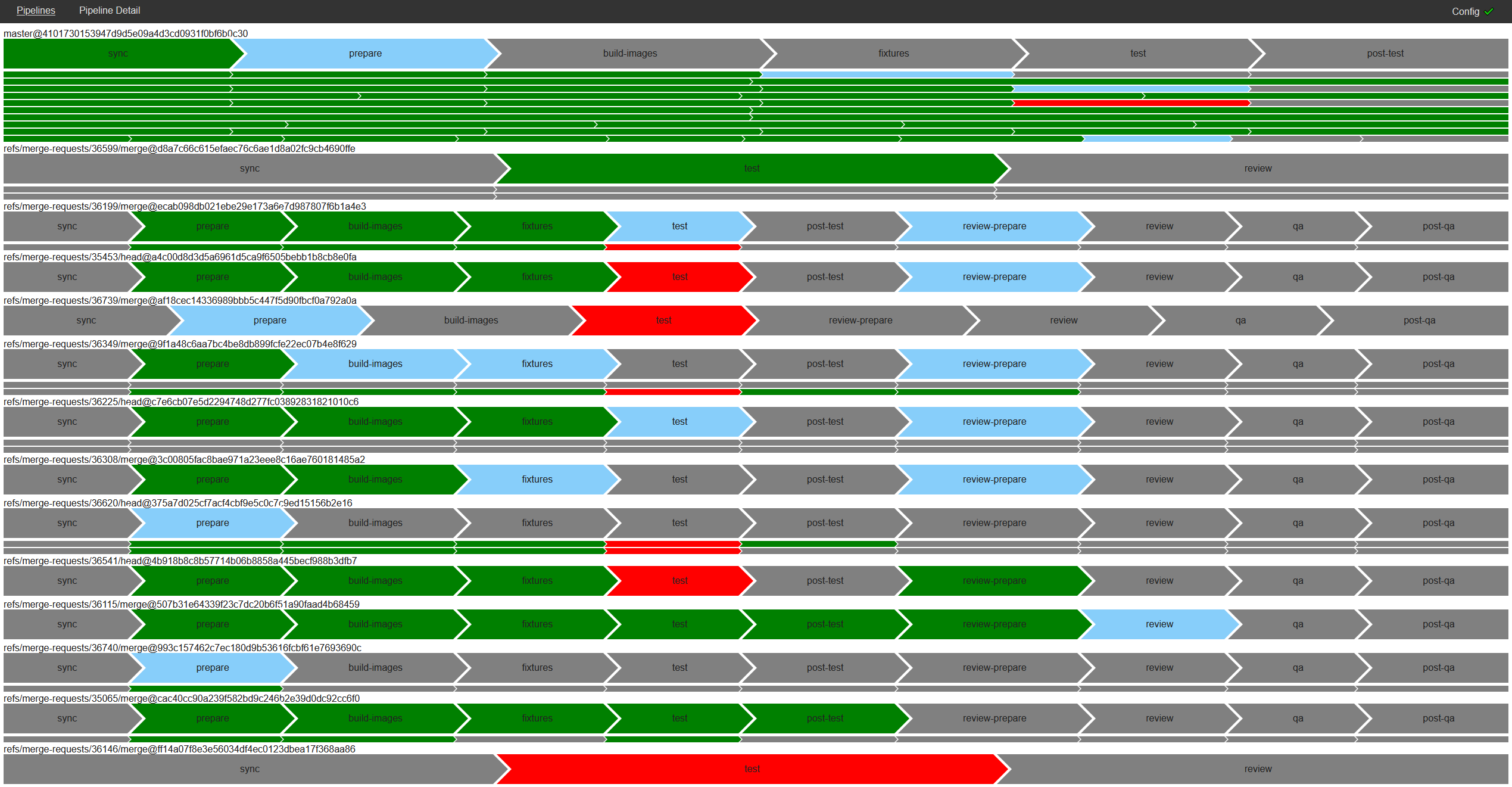Click the master commit ref label
This screenshot has width=1512, height=787.
coord(126,33)
